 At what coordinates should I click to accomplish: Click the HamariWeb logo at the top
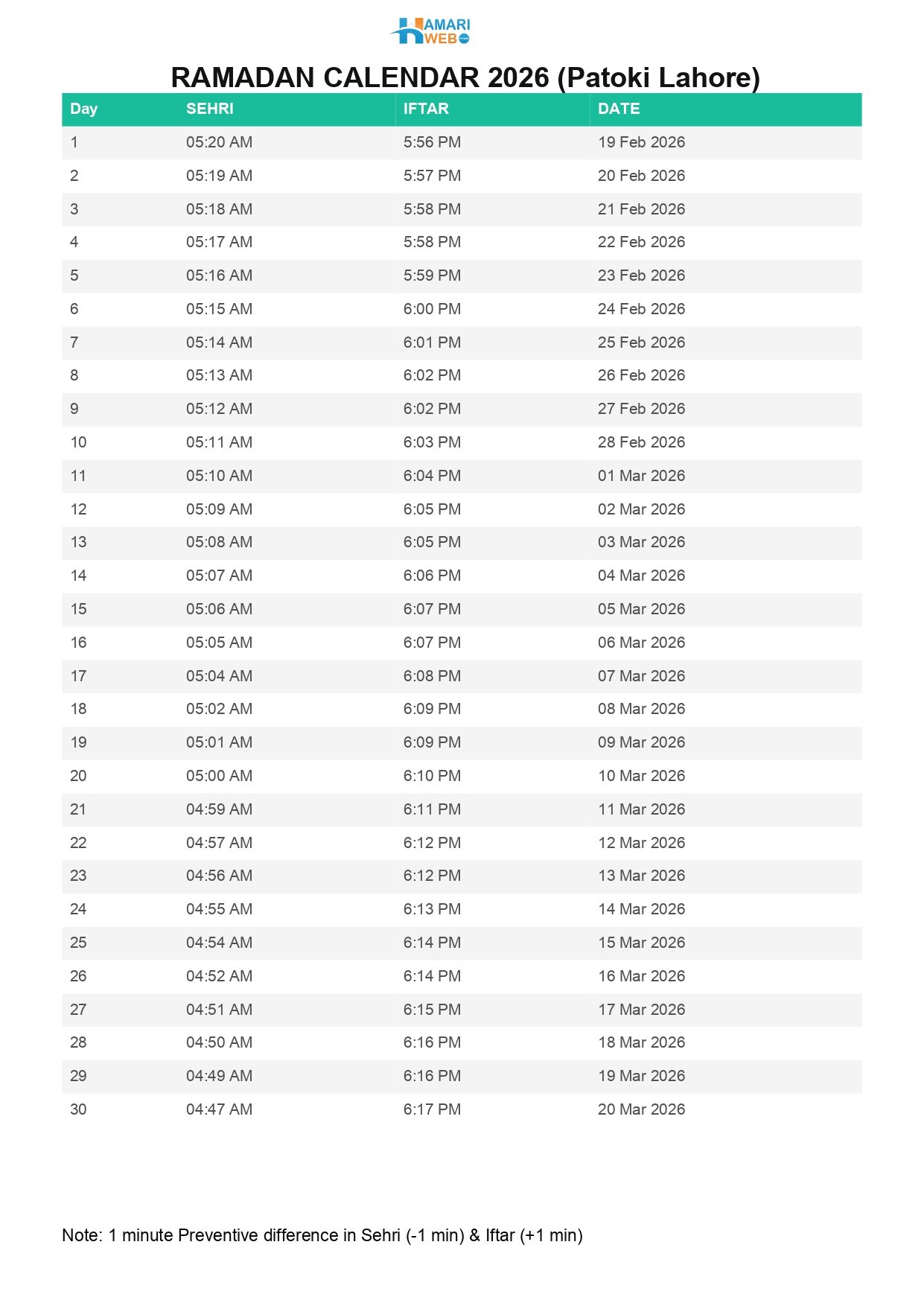click(x=430, y=31)
